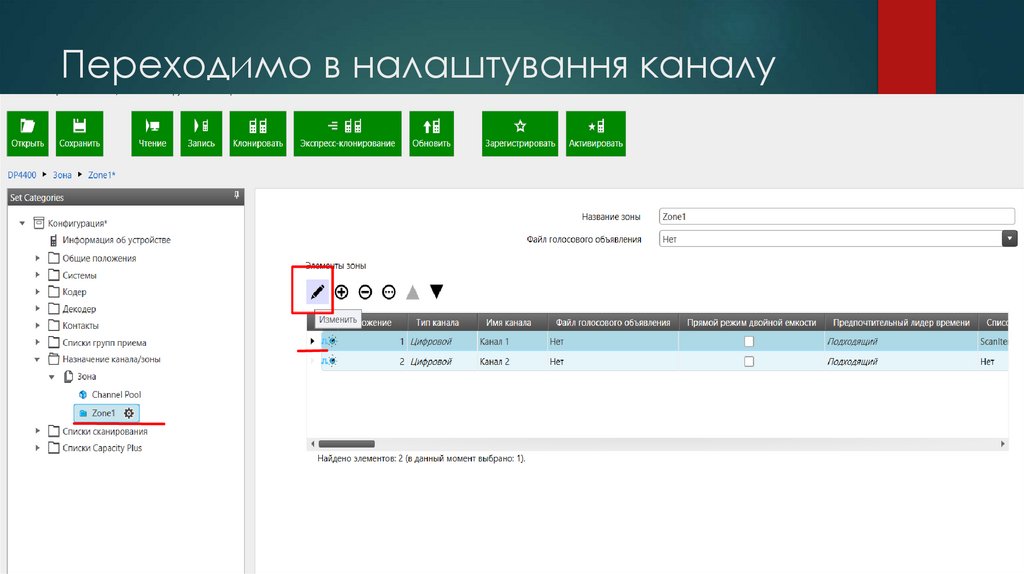The image size is (1024, 574).
Task: Click the Запись write button
Action: click(x=201, y=134)
